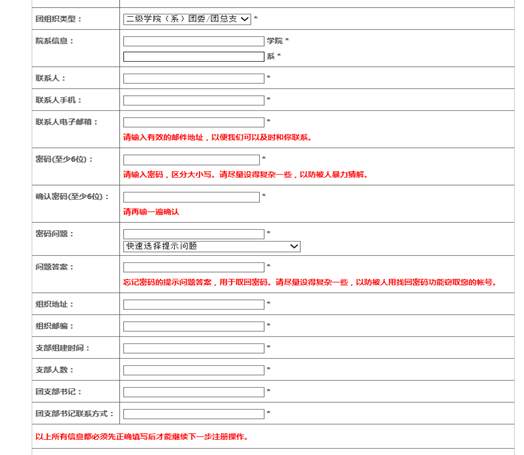Open the 团组织类型 dropdown
The width and height of the screenshot is (524, 455).
[x=187, y=19]
